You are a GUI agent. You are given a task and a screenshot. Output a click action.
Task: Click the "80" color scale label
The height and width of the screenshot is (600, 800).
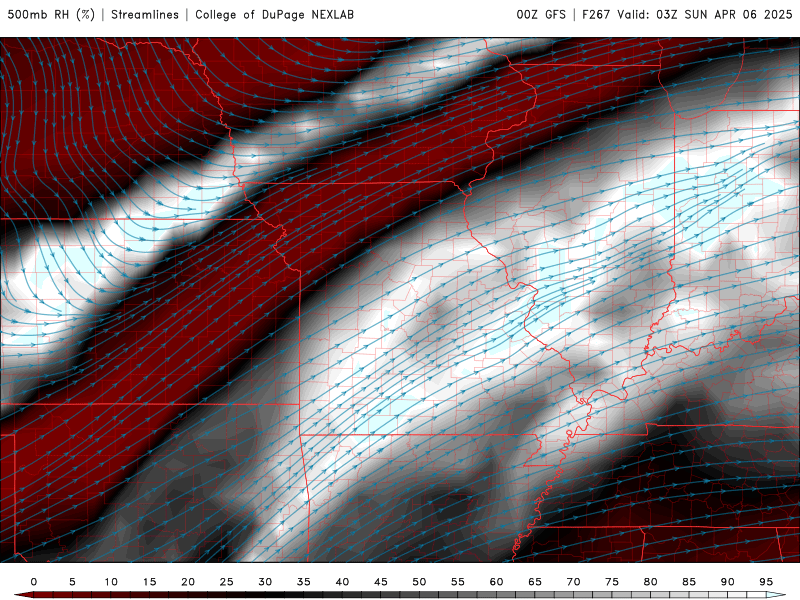click(651, 582)
